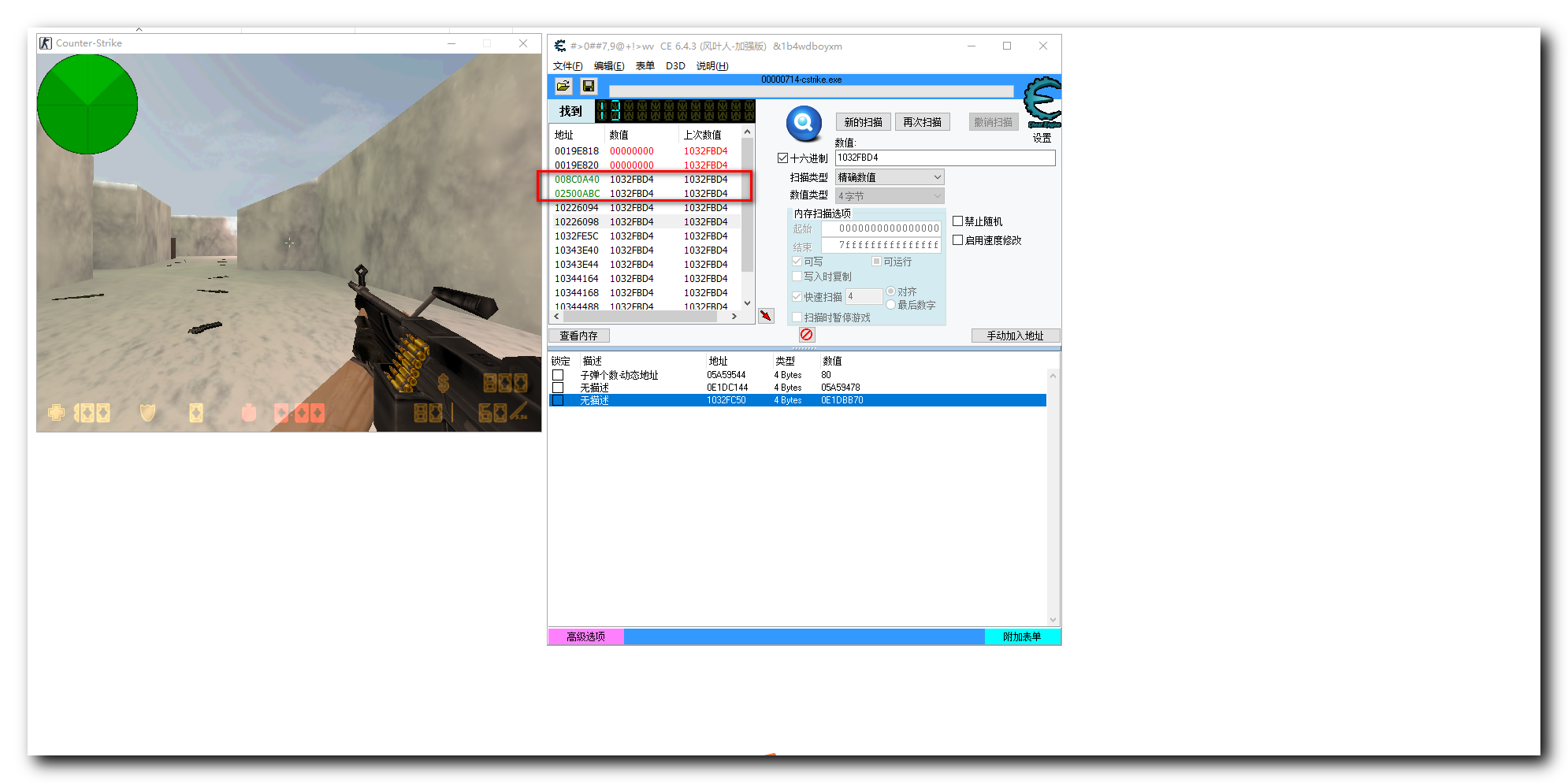1568x783 pixels.
Task: Open the D3D menu
Action: coord(675,66)
